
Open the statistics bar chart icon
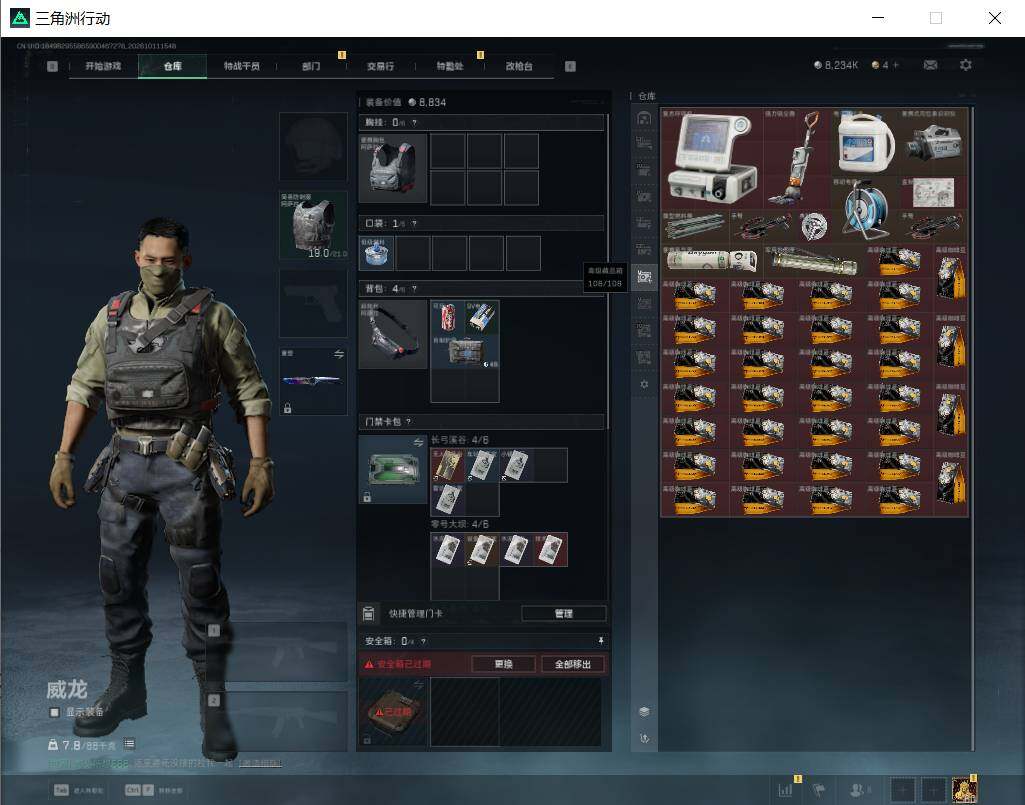tap(785, 789)
